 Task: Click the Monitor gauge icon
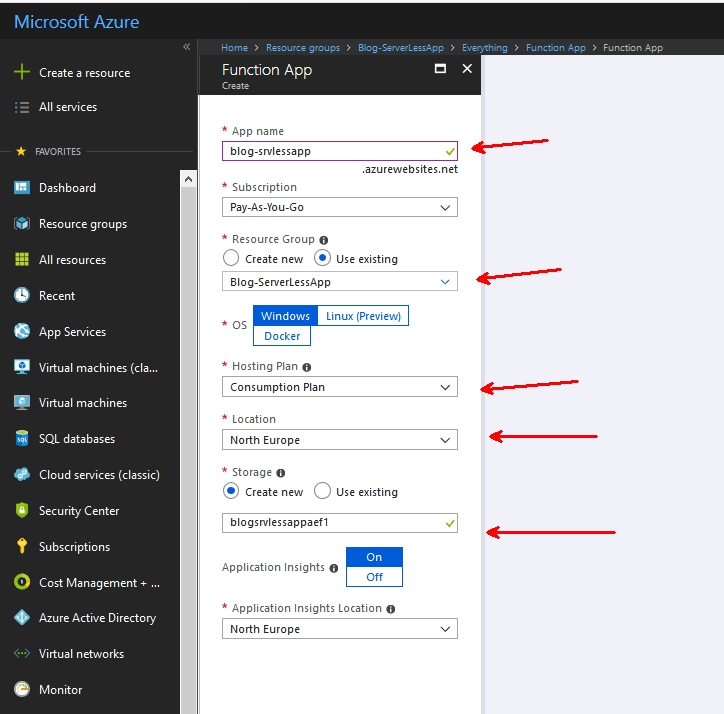[22, 690]
